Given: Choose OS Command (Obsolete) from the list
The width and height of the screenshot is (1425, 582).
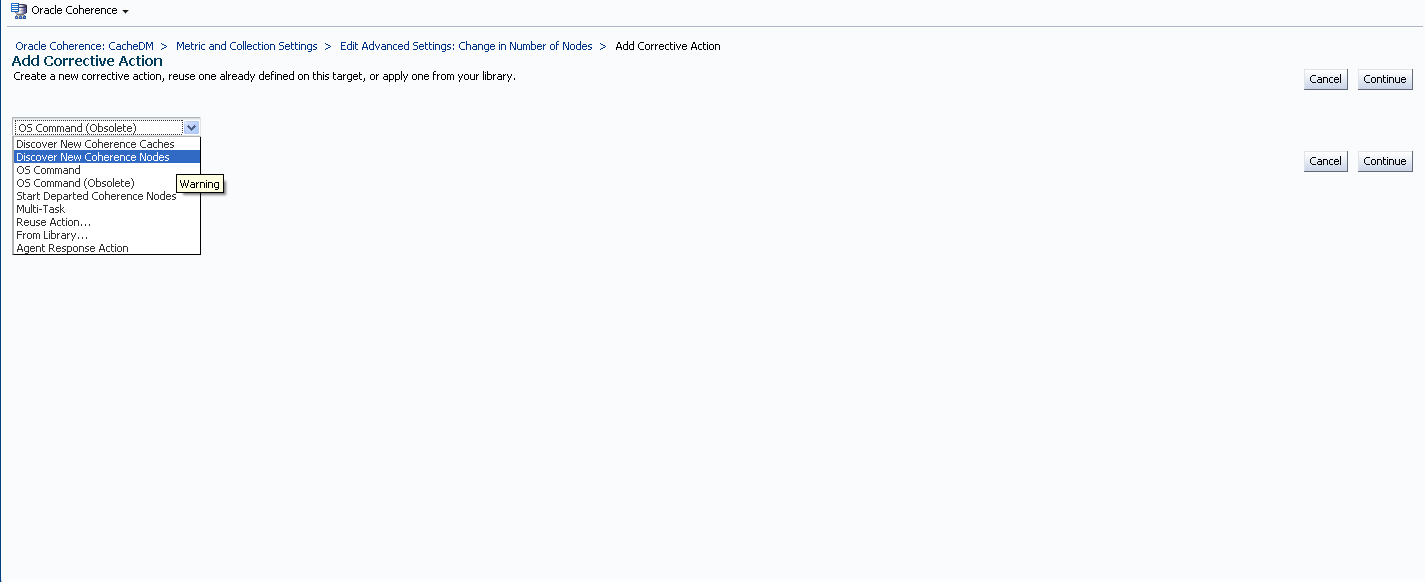Looking at the screenshot, I should click(107, 183).
